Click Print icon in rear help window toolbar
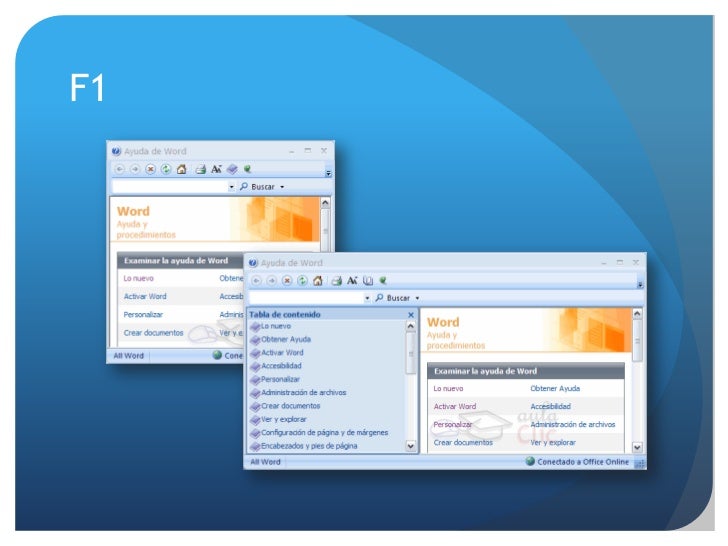 201,169
